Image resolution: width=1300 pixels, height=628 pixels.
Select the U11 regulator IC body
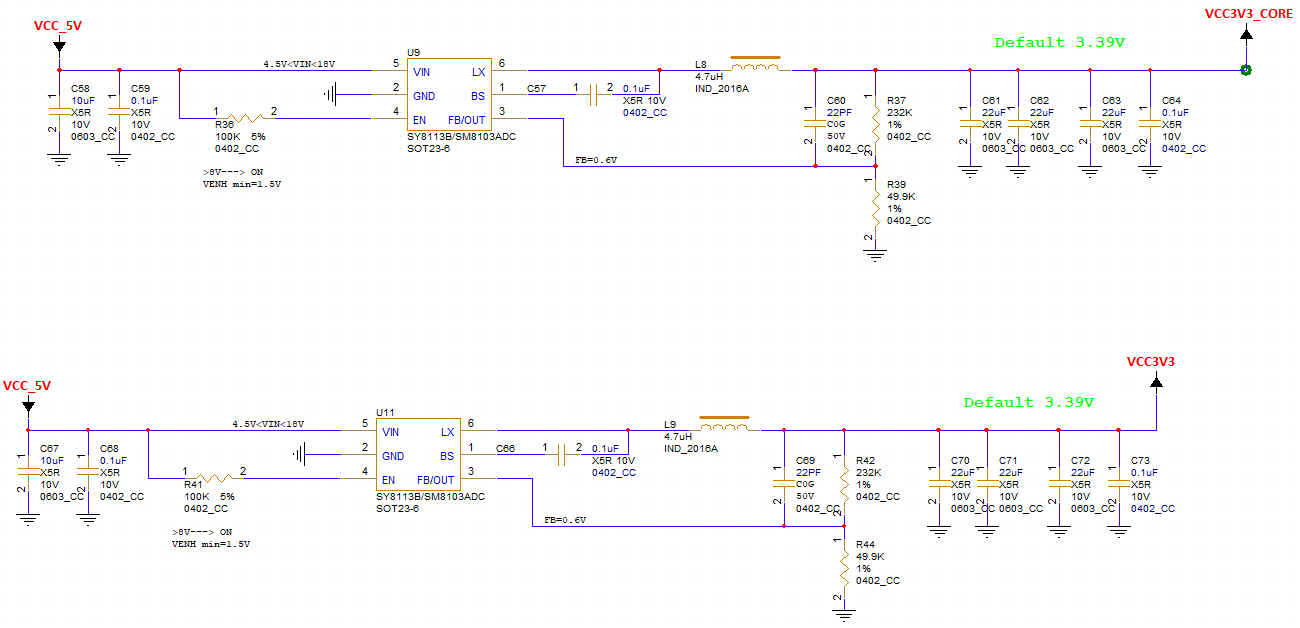[x=418, y=454]
